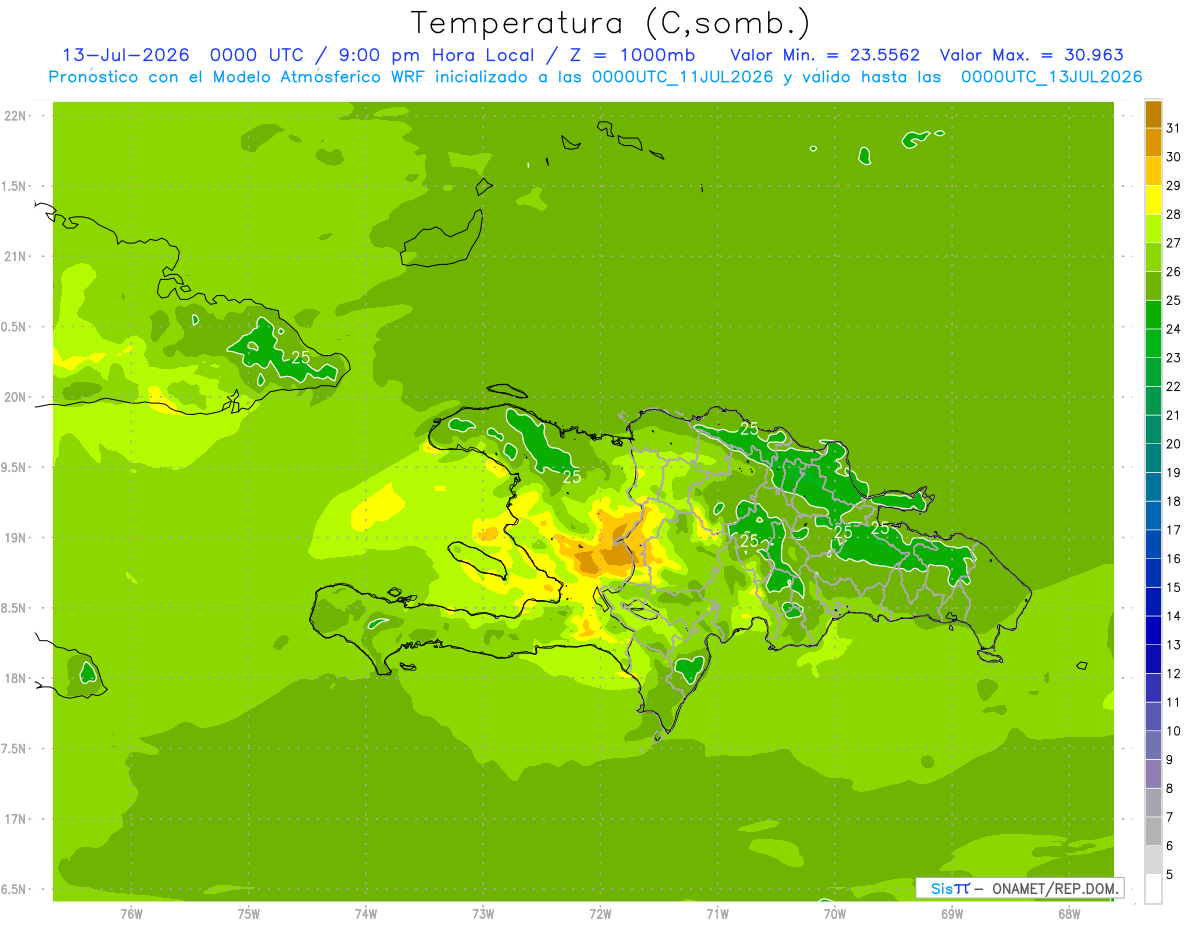Image resolution: width=1200 pixels, height=927 pixels.
Task: Click the '75W' longitude axis label
Action: click(x=249, y=914)
